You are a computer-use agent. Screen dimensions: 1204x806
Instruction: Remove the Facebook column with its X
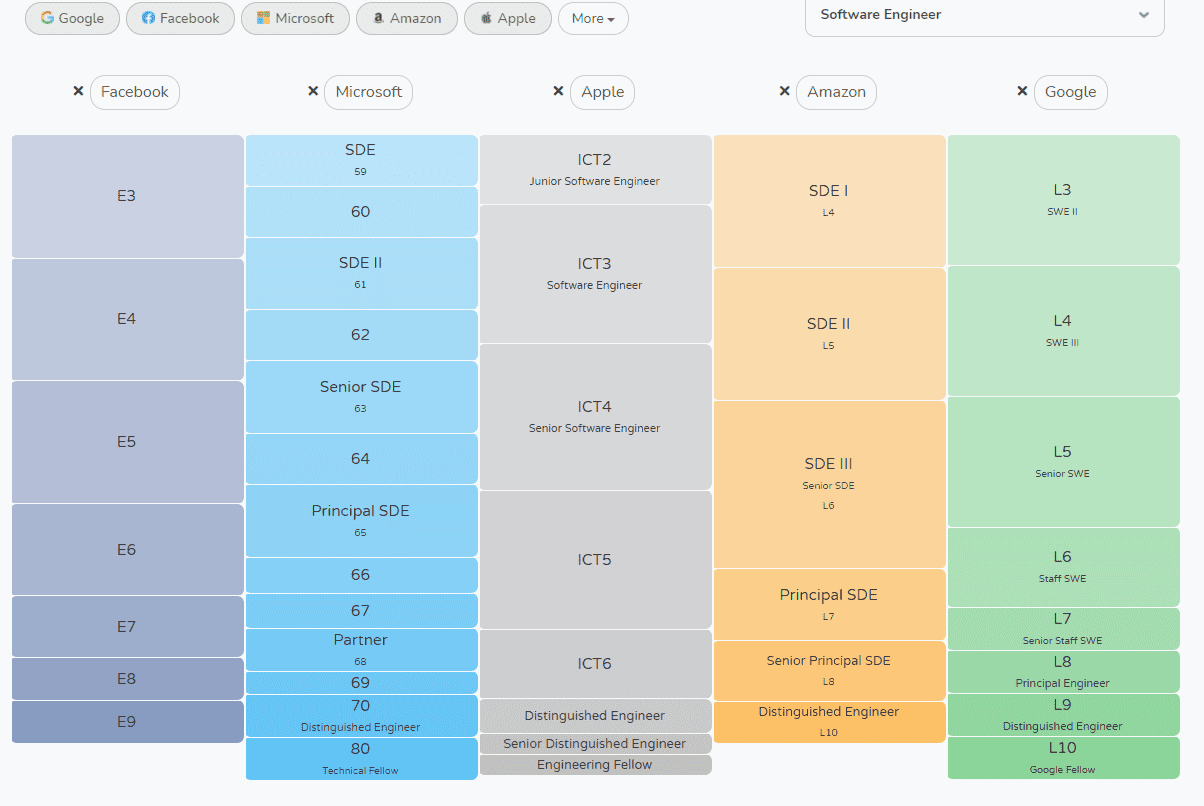(x=78, y=91)
